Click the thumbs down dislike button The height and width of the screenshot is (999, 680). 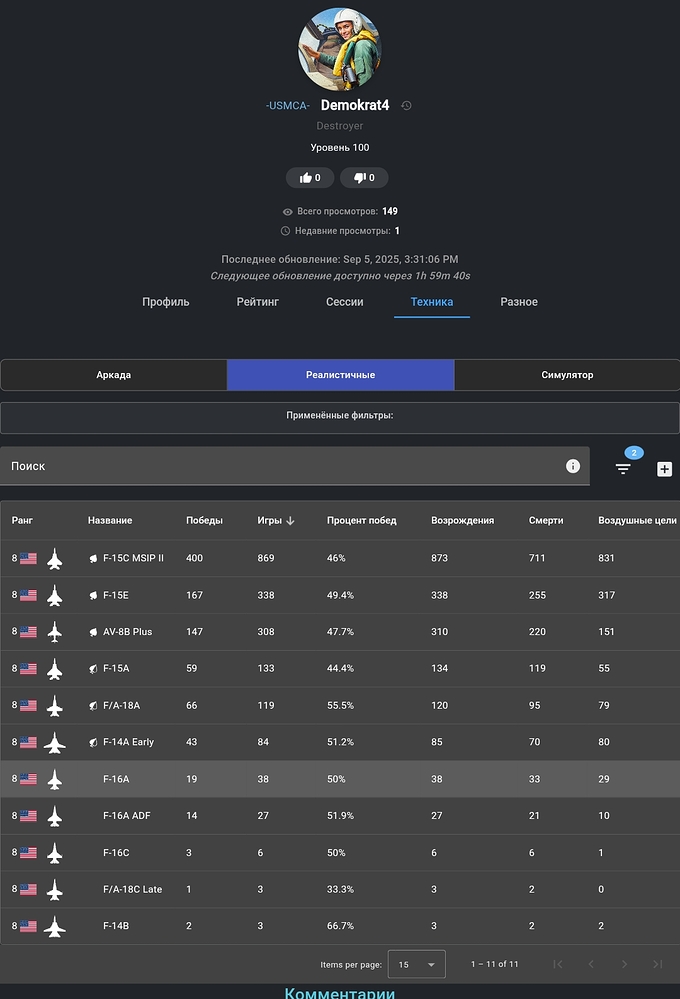364,178
